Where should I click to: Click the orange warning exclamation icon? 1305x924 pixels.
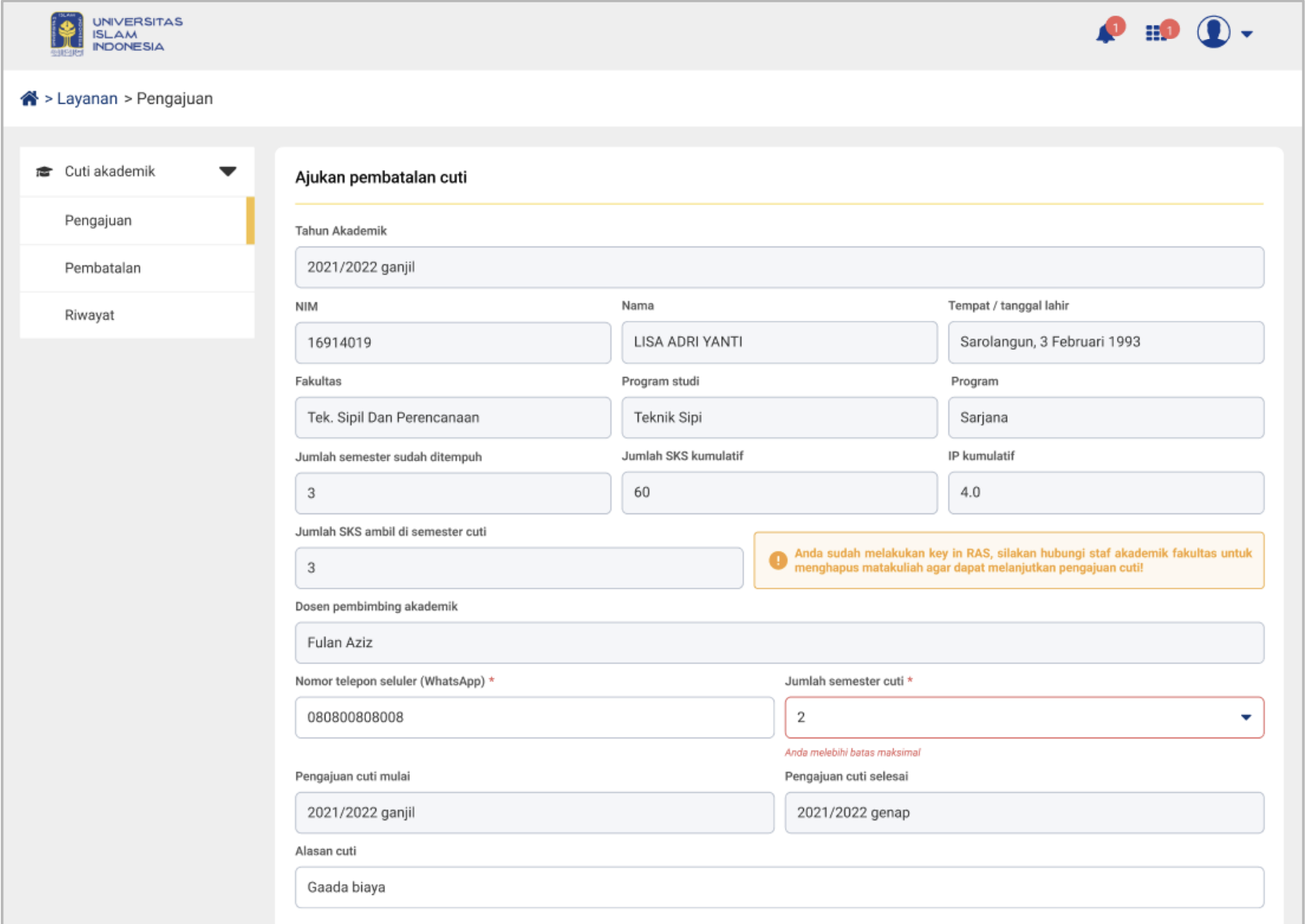[777, 560]
